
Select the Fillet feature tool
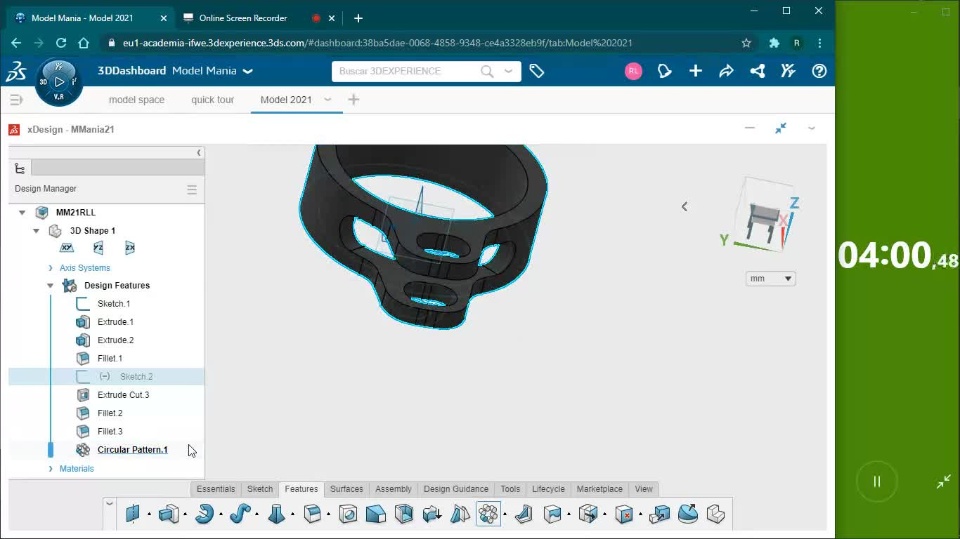[x=312, y=514]
